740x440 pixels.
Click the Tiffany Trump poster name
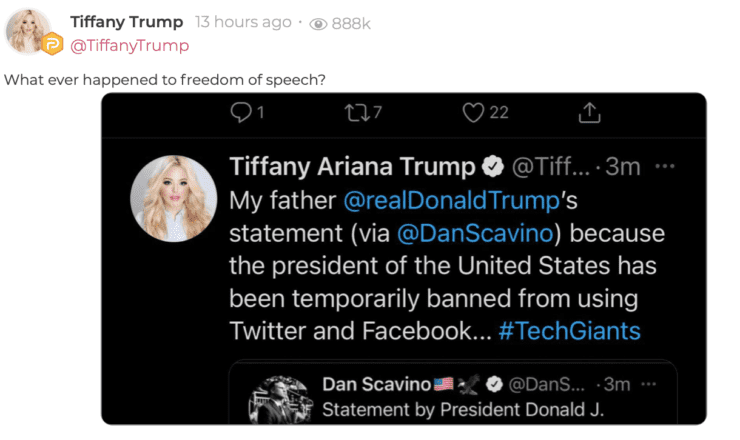[x=127, y=22]
